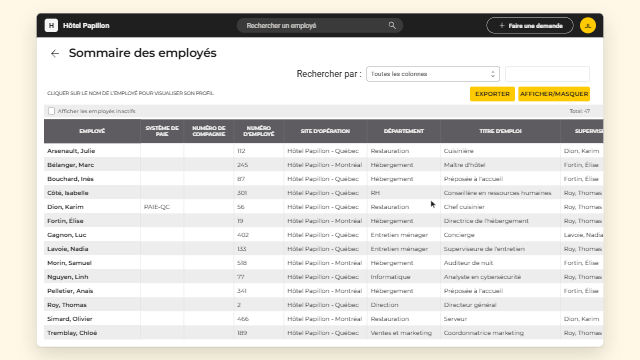
Task: Sort by the DÉPARTEMENT column header
Action: click(404, 131)
